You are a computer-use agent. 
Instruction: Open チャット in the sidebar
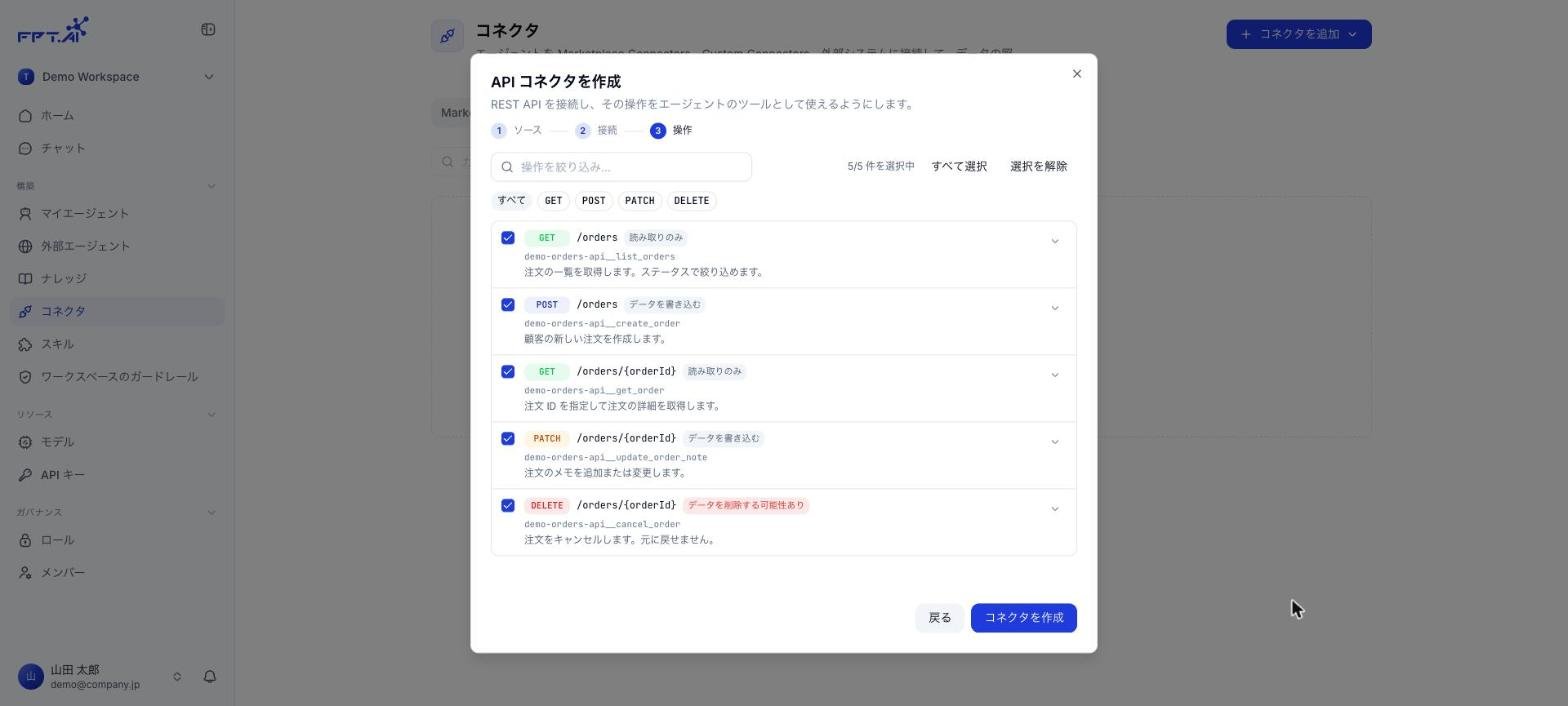(117, 149)
